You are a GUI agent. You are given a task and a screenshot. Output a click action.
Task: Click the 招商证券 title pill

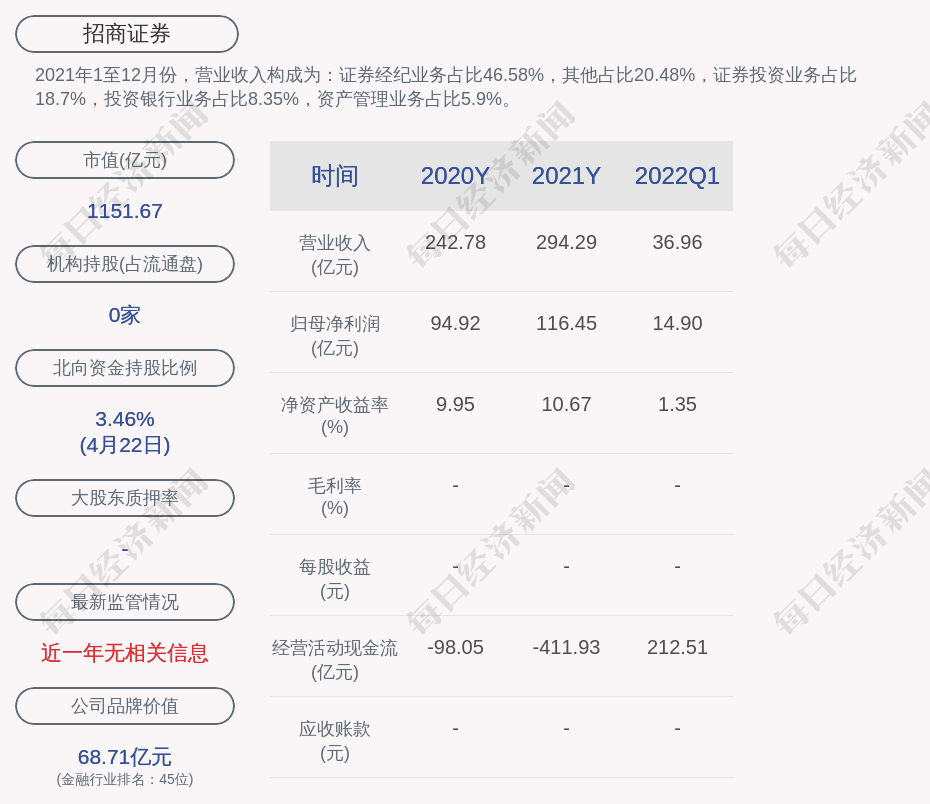[126, 34]
